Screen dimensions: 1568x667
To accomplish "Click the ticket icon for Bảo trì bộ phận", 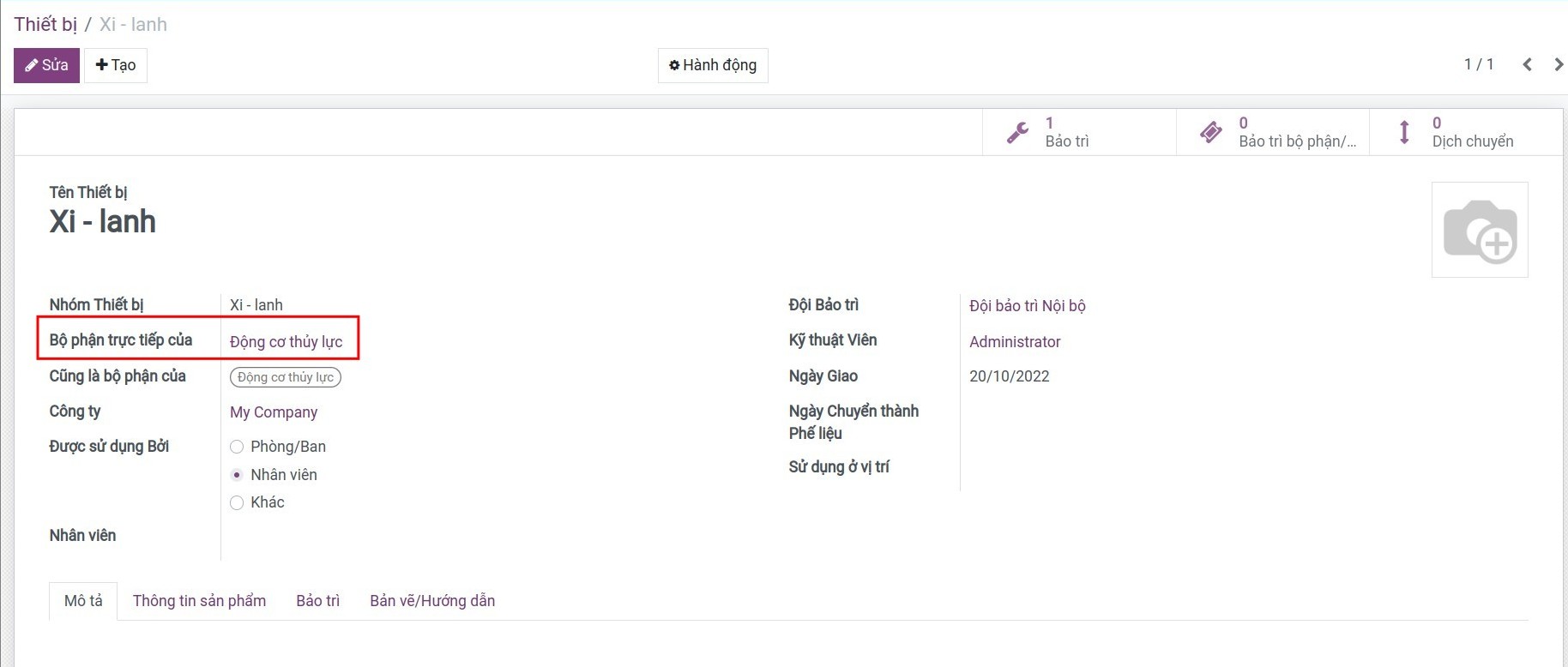I will [x=1210, y=133].
